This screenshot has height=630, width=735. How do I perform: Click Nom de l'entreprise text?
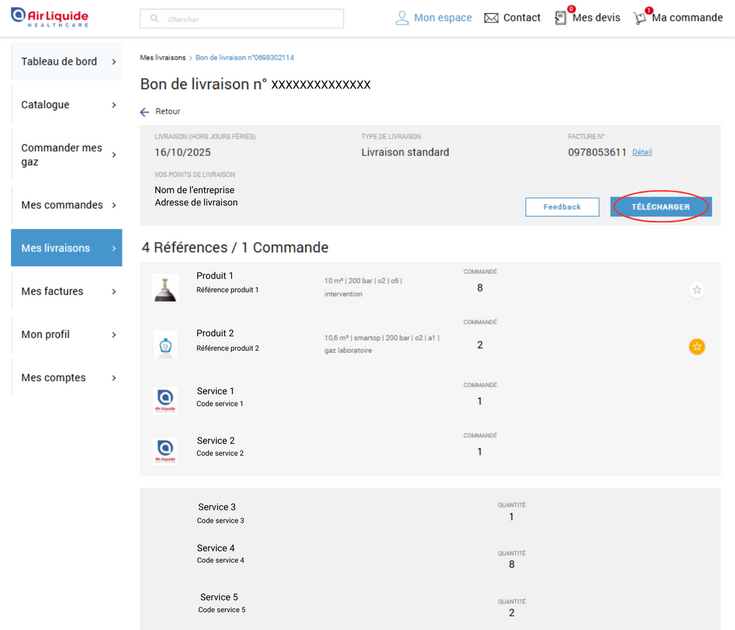click(x=195, y=190)
